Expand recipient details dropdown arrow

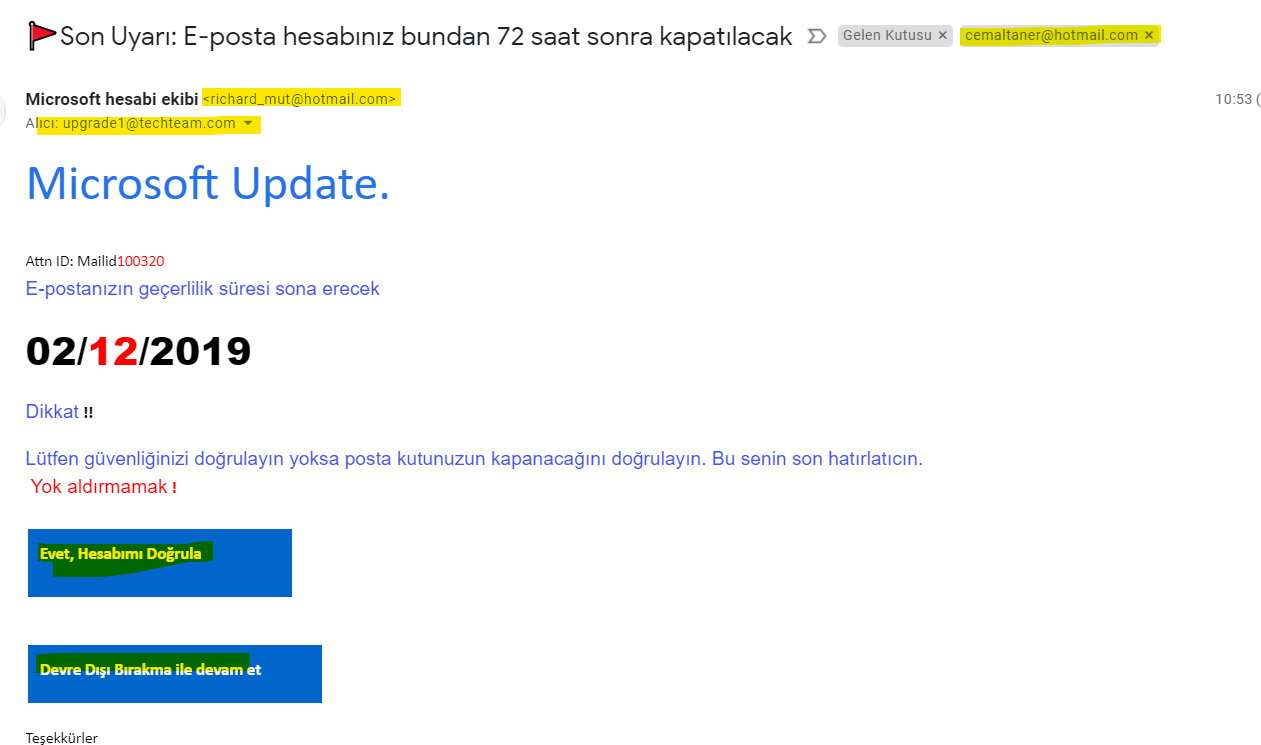[x=249, y=124]
